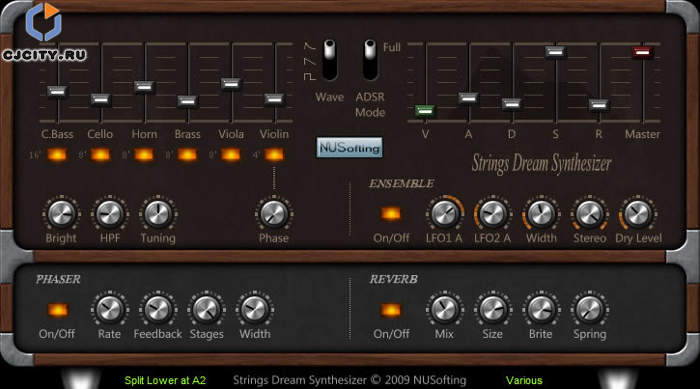This screenshot has height=389, width=700.
Task: Toggle the Violin 4' orange LED
Action: click(x=274, y=155)
